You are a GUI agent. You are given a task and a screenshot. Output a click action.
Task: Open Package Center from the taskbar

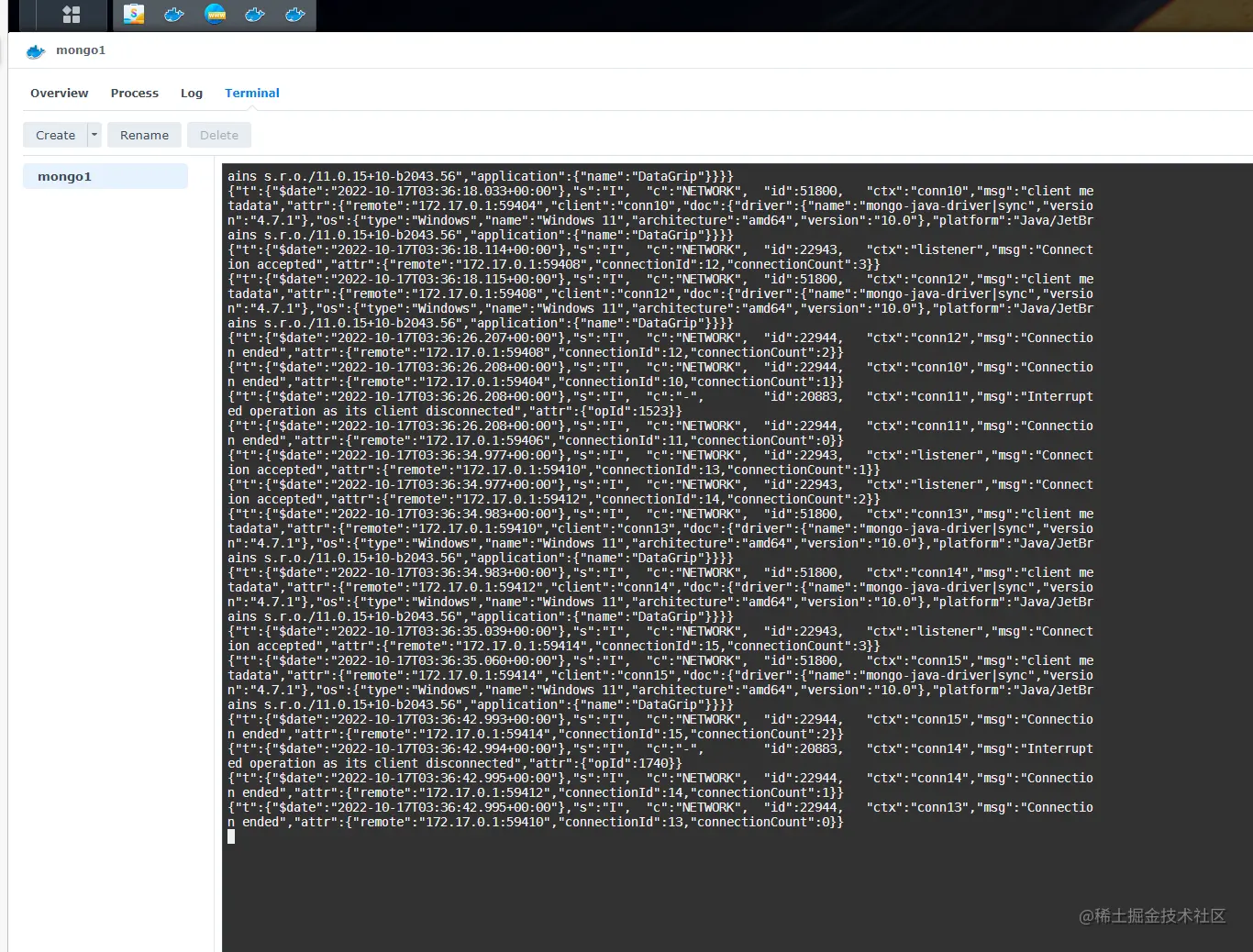[x=134, y=14]
